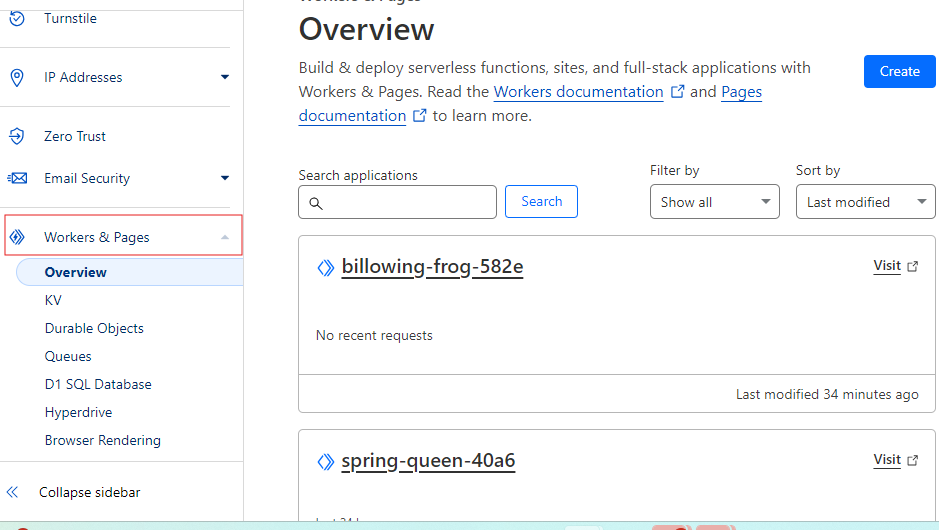Viewport: 939px width, 530px height.
Task: Click the IP Addresses location pin icon
Action: coord(16,77)
